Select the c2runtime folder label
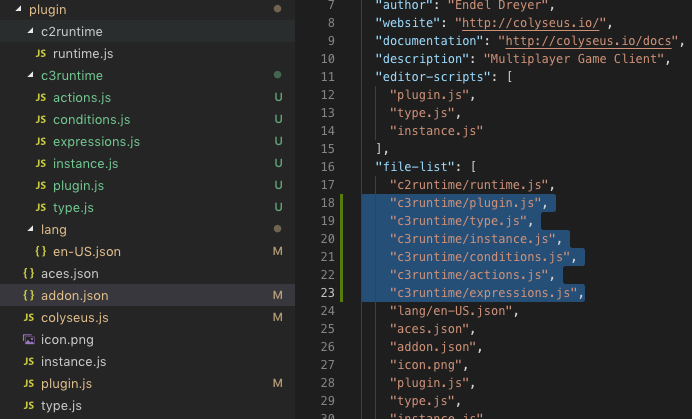Viewport: 692px width, 419px height. click(71, 31)
